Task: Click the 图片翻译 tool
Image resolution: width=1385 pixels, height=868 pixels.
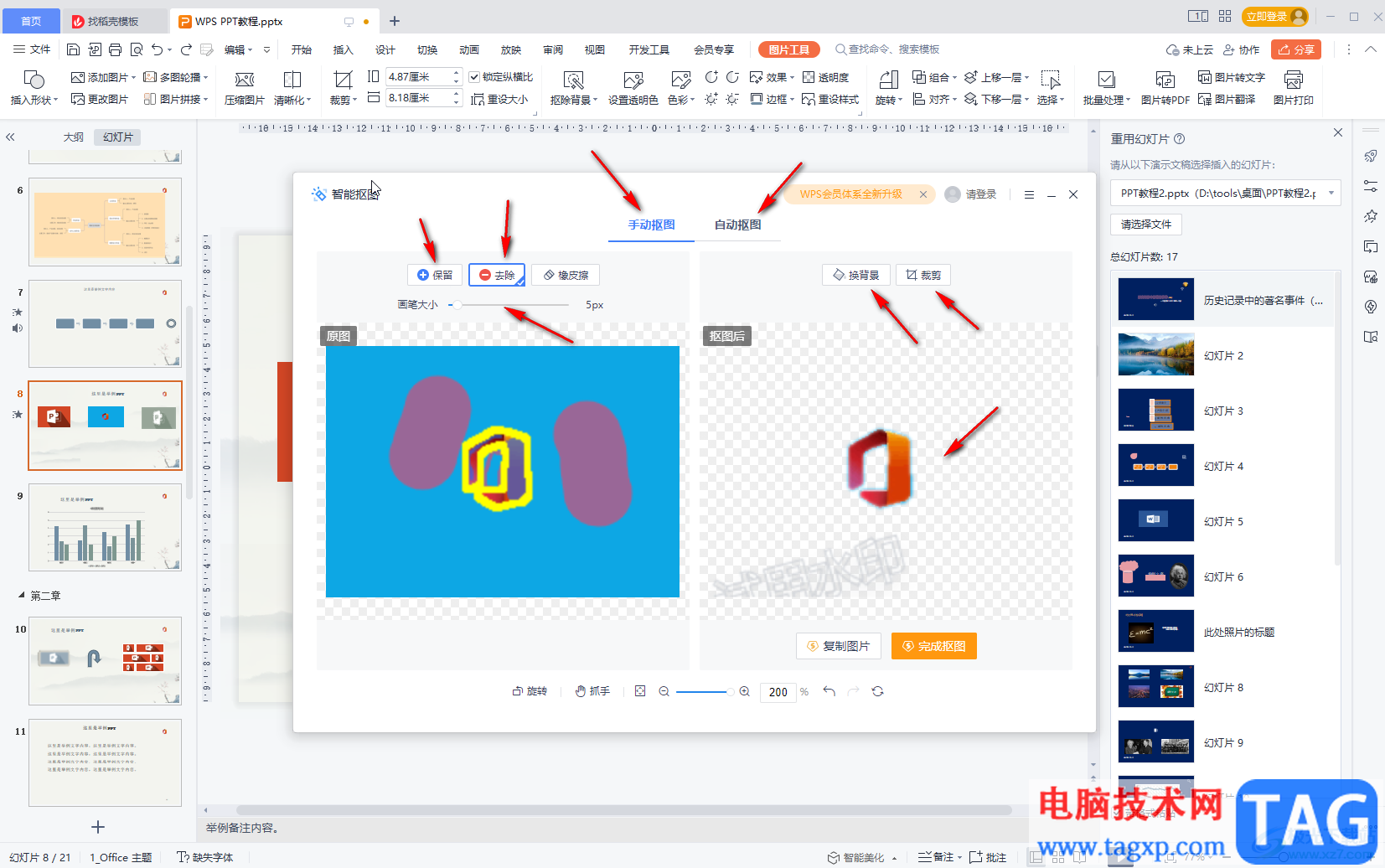Action: pyautogui.click(x=1227, y=99)
